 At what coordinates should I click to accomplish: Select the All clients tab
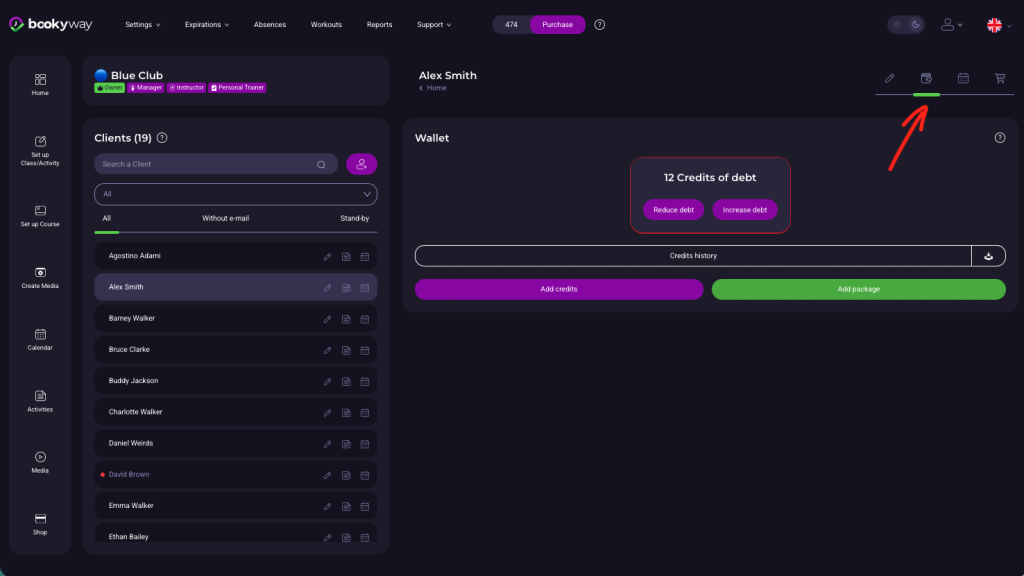pos(106,218)
